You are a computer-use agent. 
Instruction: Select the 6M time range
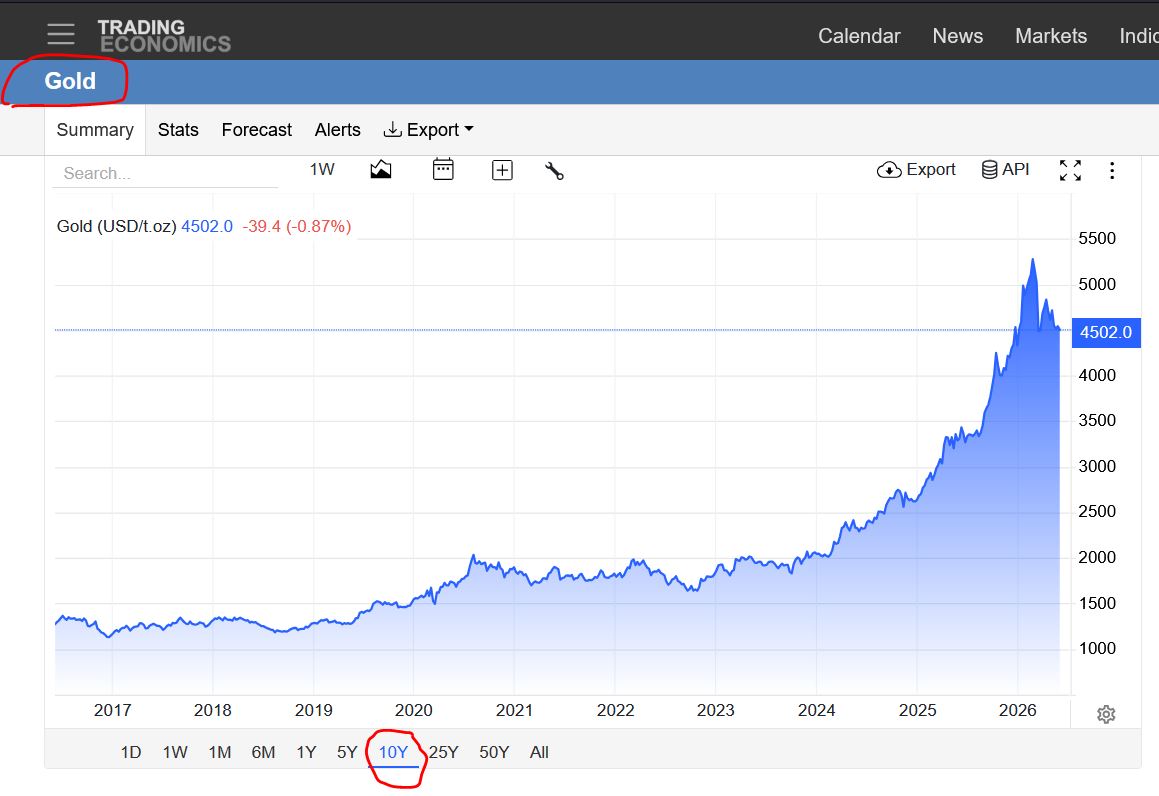point(263,752)
